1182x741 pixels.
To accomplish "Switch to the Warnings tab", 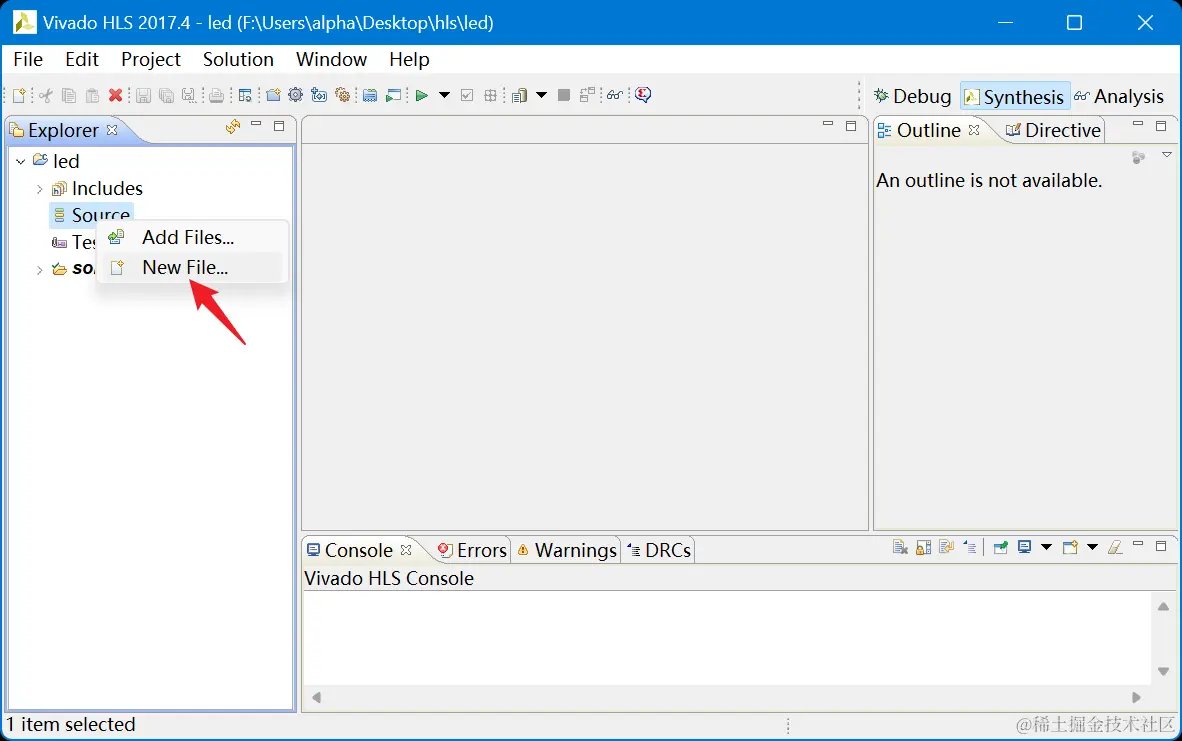I will 566,550.
